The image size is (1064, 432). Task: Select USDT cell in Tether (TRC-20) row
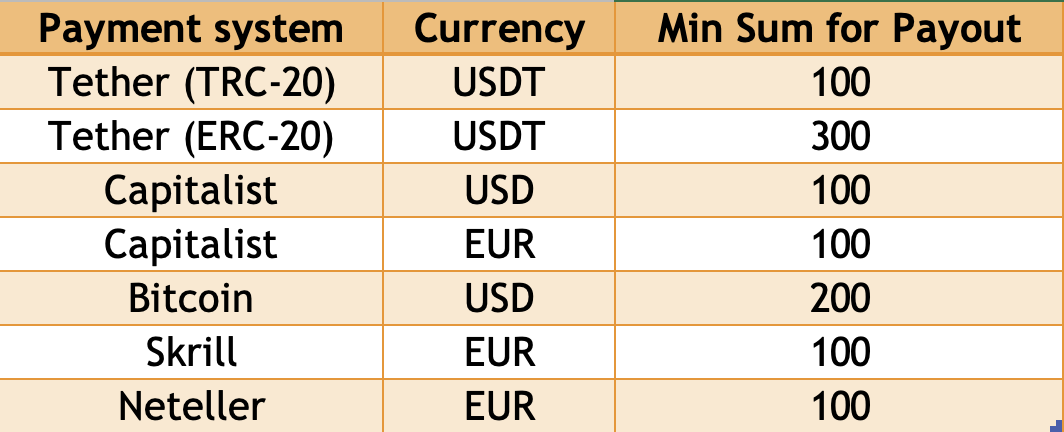click(x=499, y=82)
